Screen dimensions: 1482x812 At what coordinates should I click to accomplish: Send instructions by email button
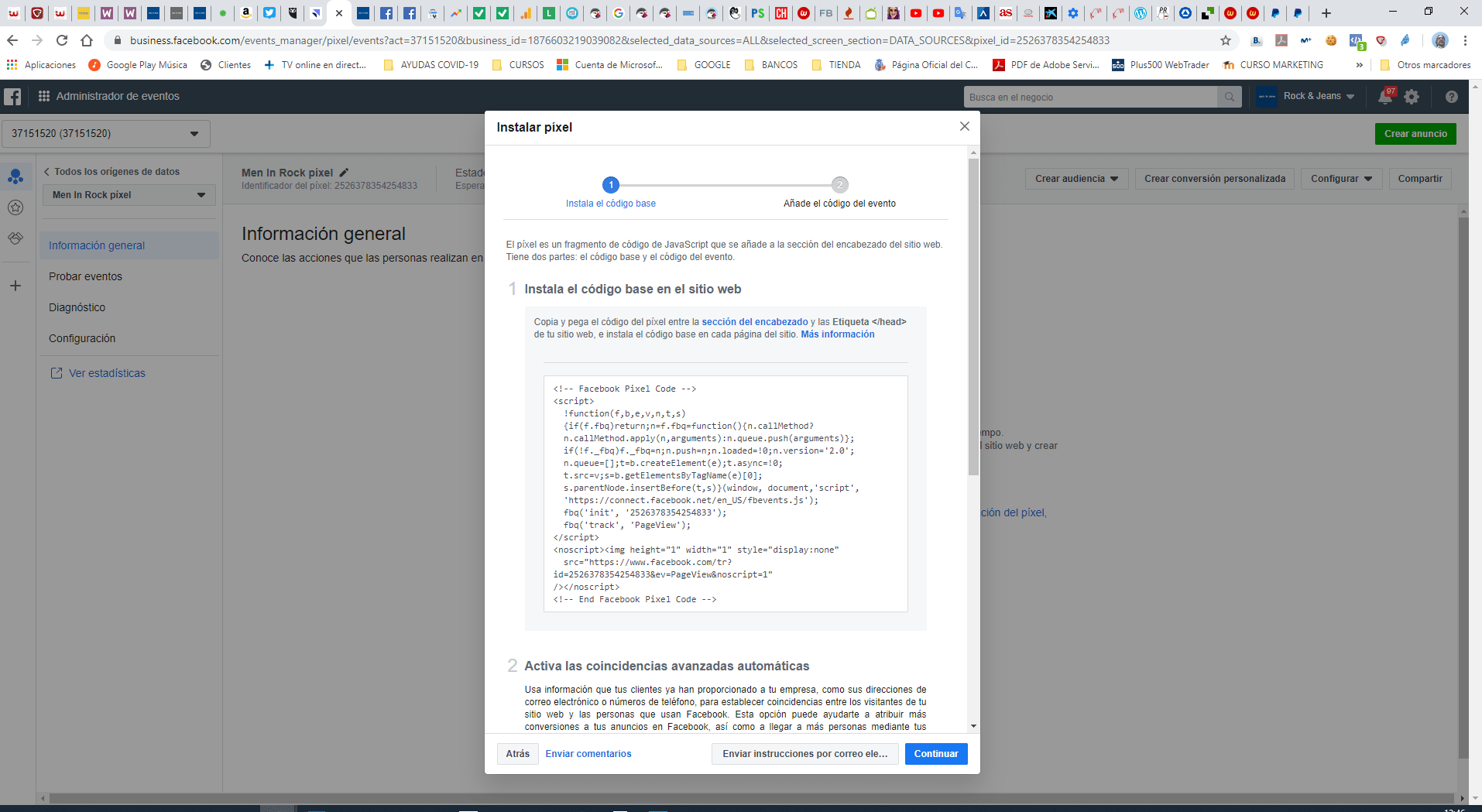click(805, 754)
